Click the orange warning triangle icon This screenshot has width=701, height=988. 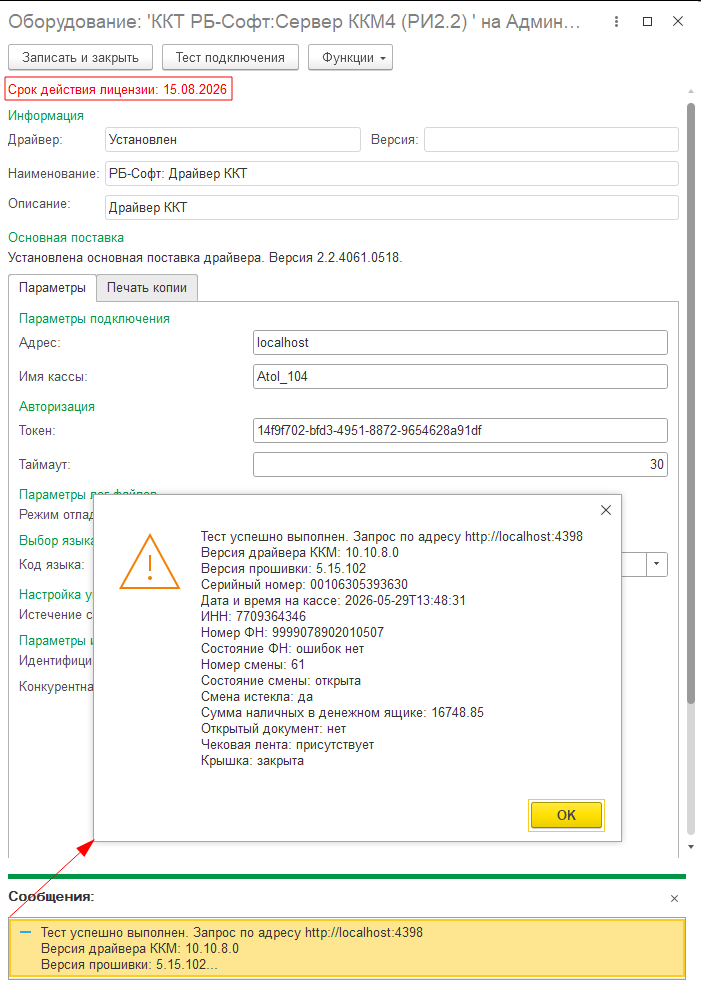150,562
